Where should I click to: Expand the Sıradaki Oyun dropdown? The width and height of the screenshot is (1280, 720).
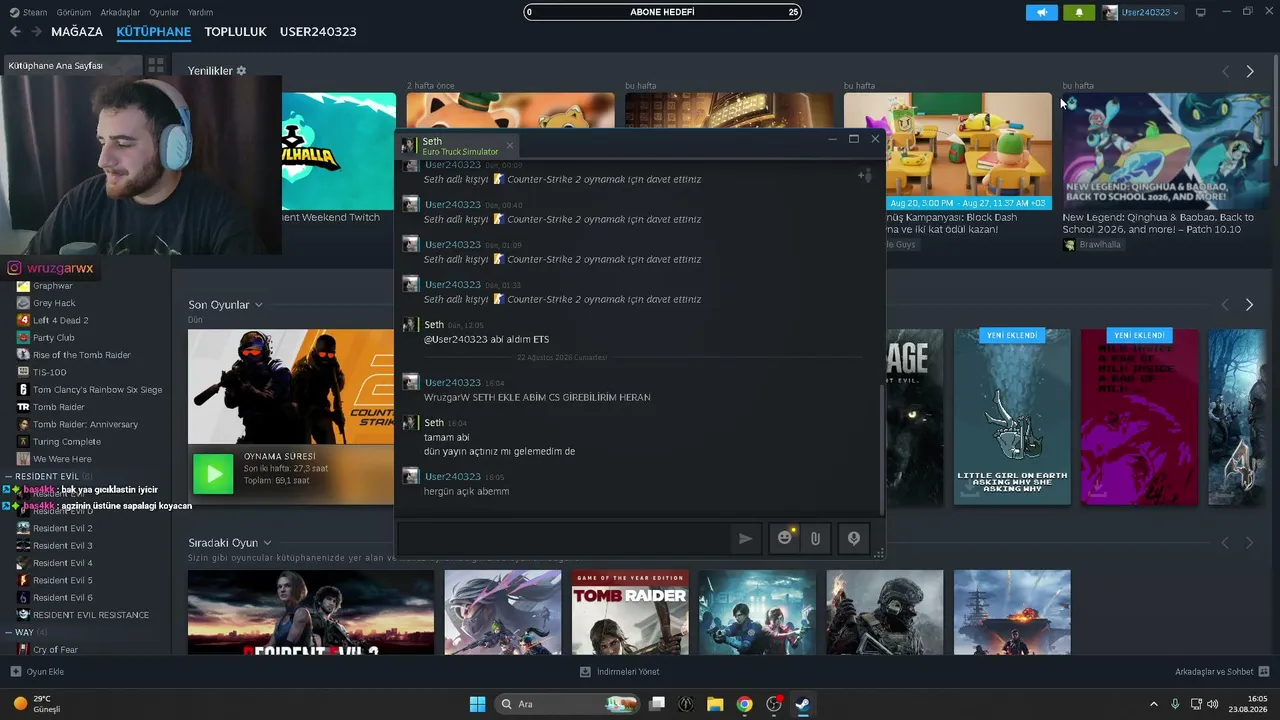pos(267,543)
